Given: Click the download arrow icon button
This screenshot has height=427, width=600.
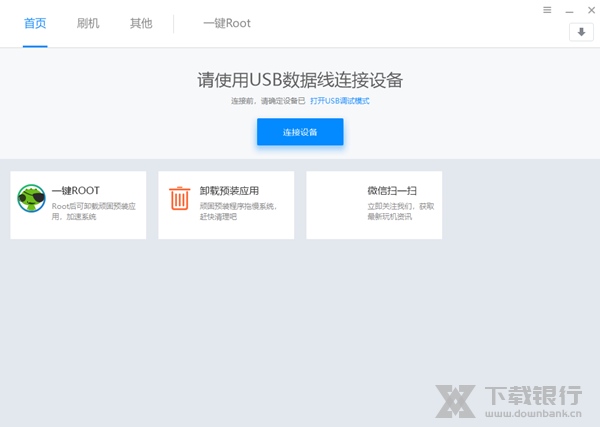Looking at the screenshot, I should 581,32.
